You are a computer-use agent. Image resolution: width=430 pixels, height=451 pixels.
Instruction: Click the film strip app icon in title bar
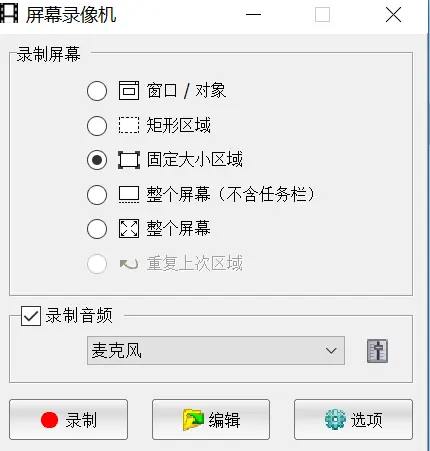coord(9,14)
